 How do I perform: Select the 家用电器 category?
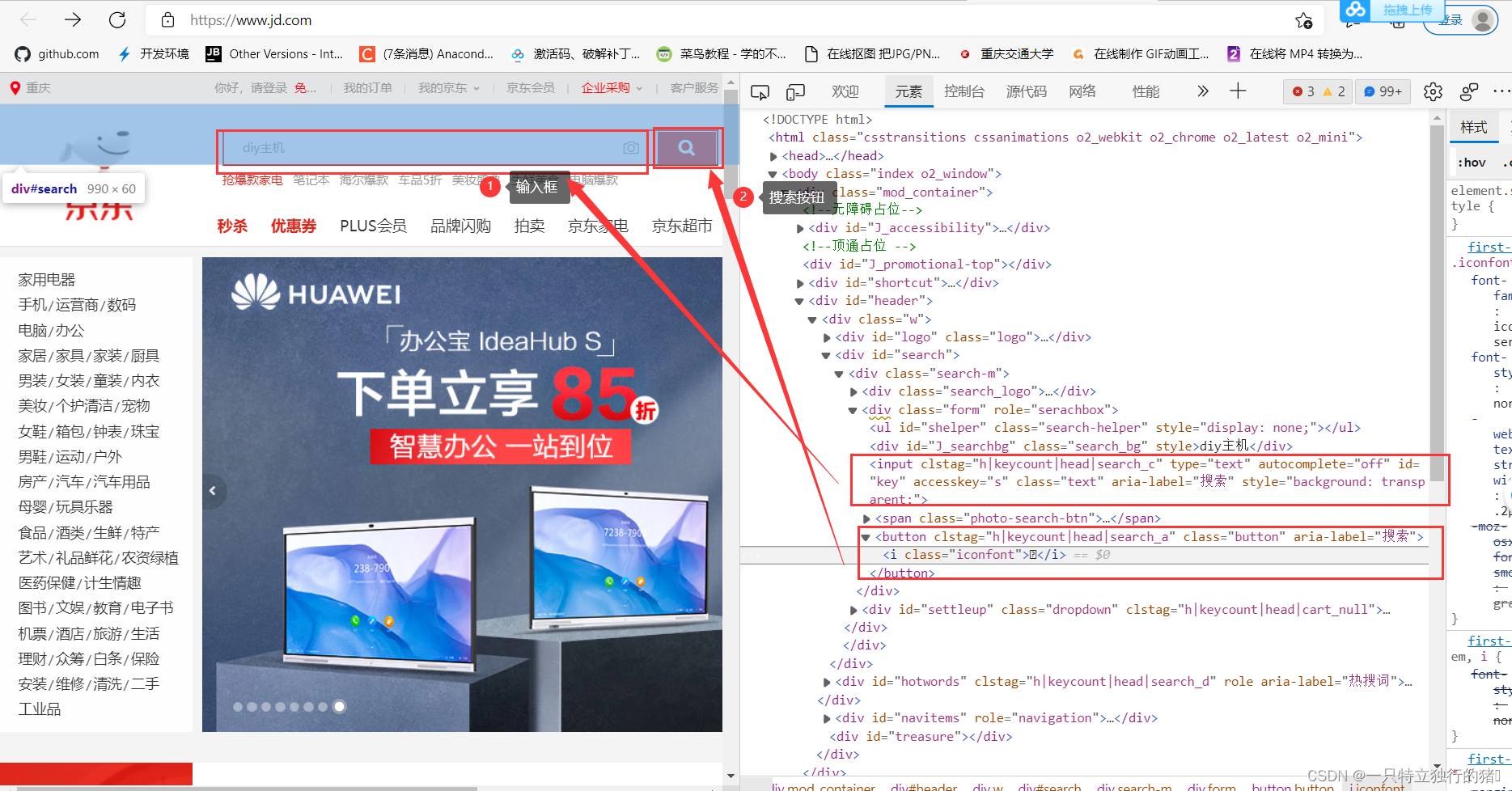(x=47, y=280)
